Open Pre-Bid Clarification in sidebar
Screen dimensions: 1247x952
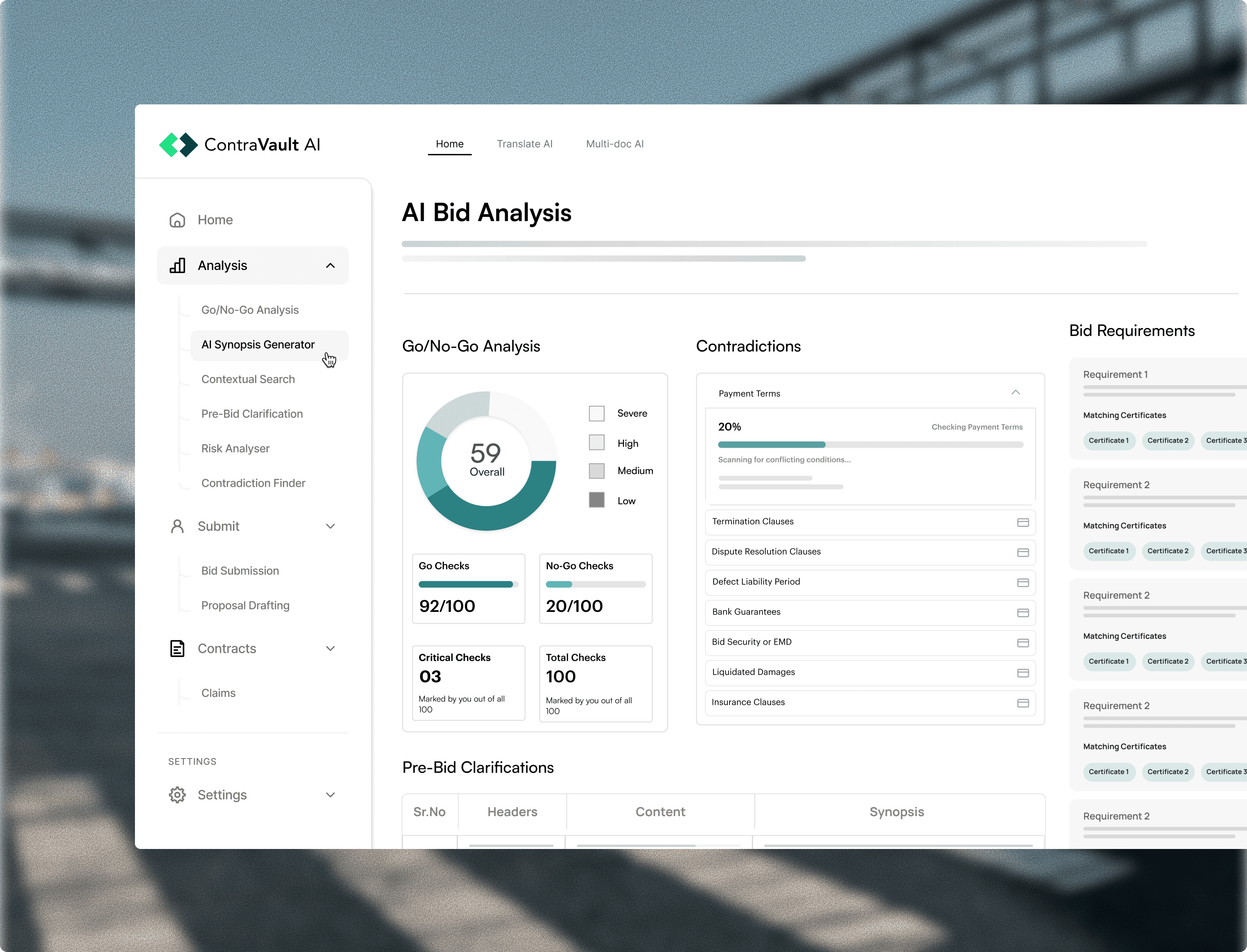point(252,413)
